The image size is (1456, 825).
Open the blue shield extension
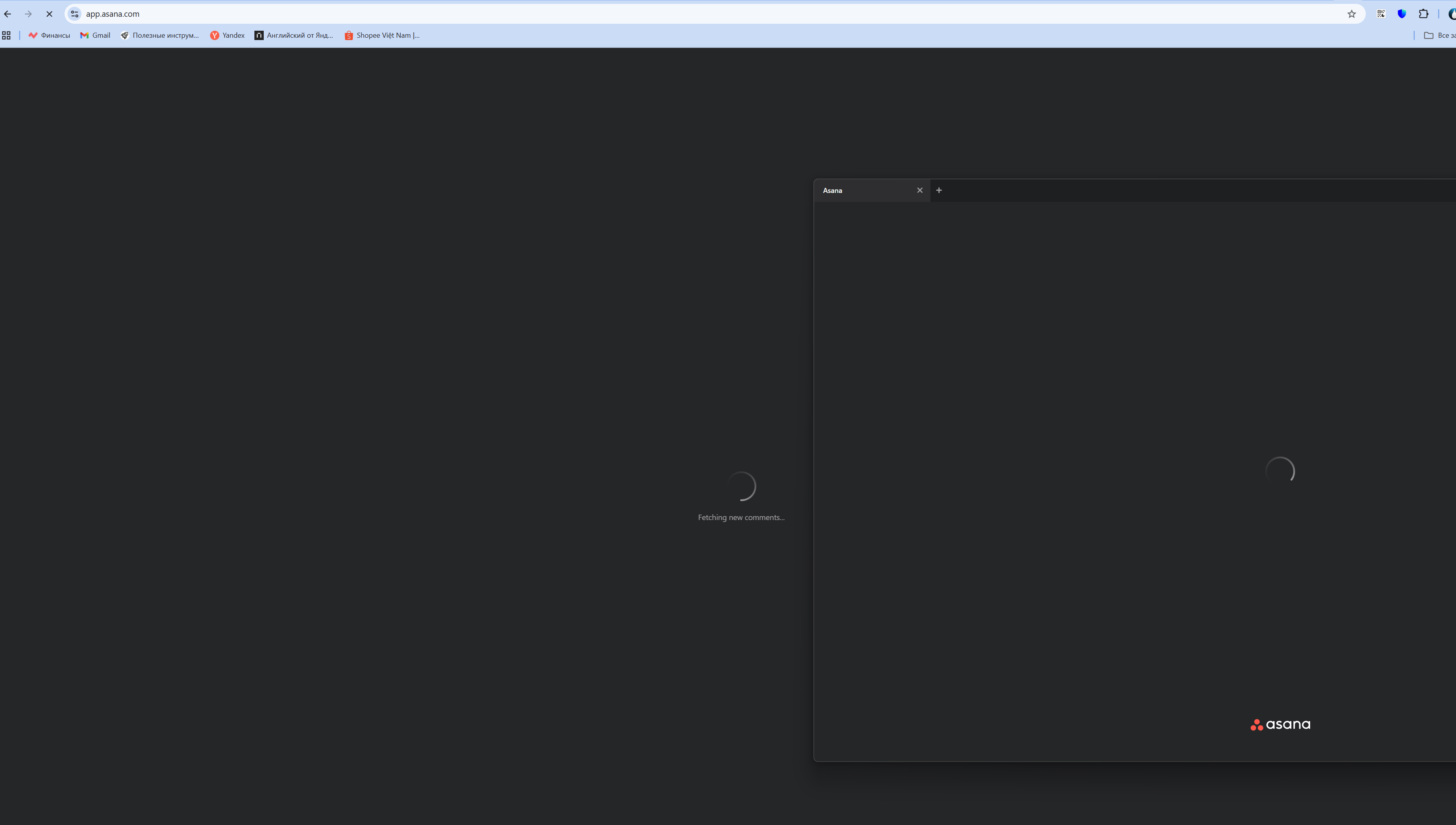tap(1402, 14)
